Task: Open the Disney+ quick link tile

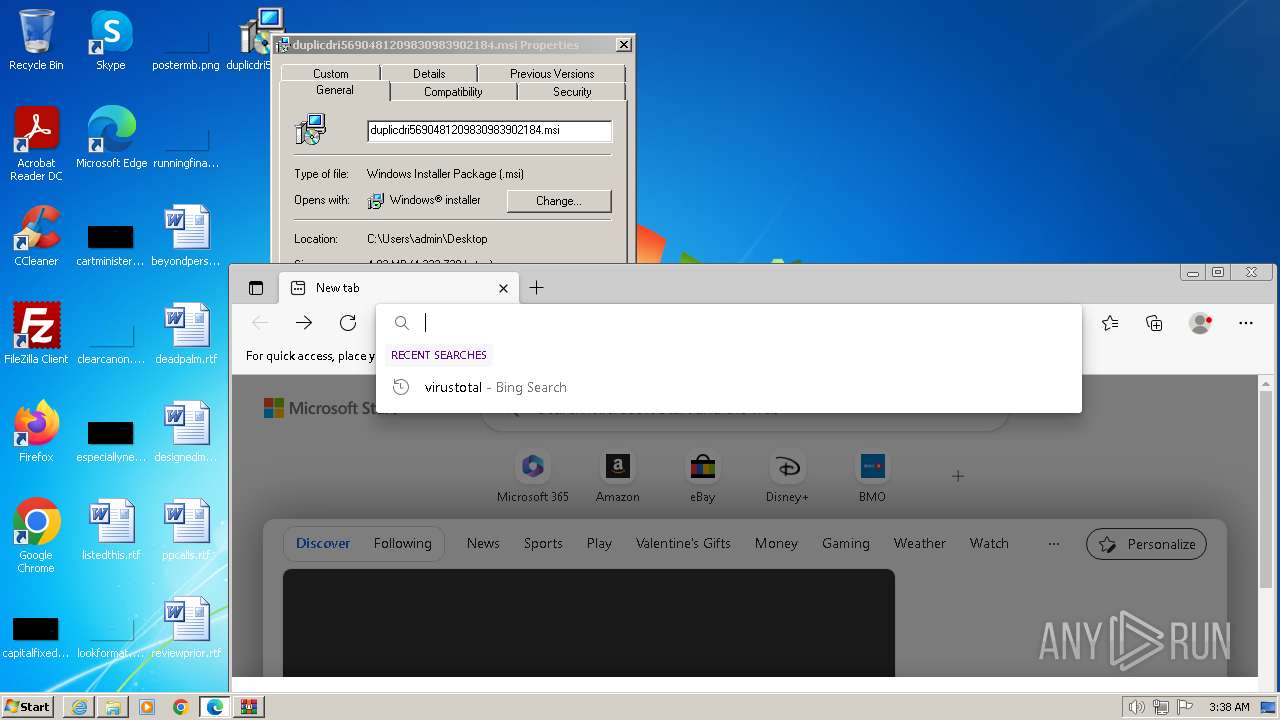Action: pos(788,477)
